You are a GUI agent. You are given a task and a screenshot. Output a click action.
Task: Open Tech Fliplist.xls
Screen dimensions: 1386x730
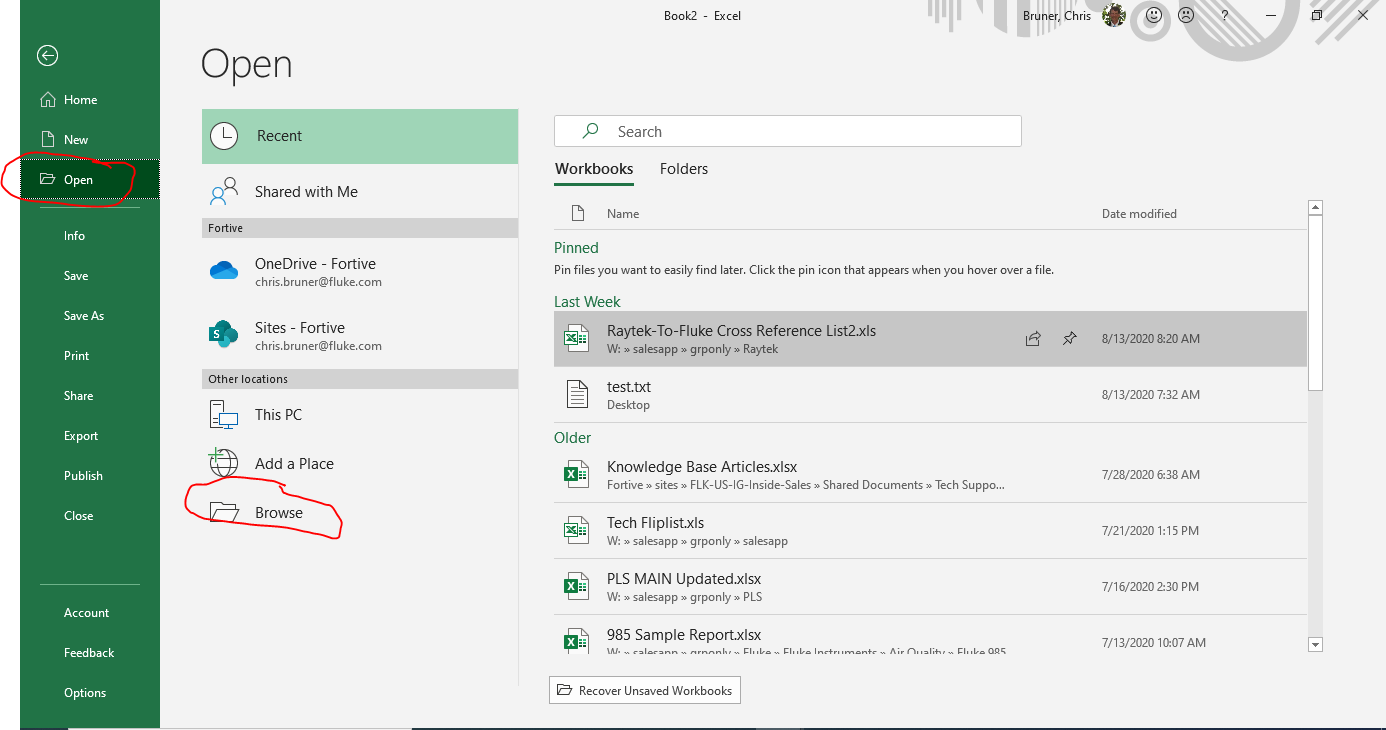pyautogui.click(x=930, y=531)
